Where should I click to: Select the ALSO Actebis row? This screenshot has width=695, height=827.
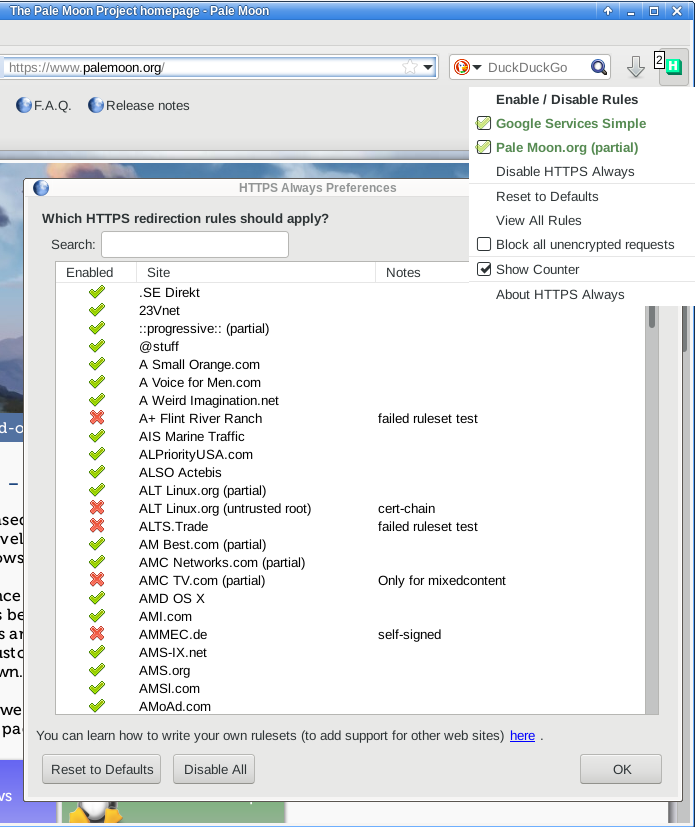tap(350, 472)
